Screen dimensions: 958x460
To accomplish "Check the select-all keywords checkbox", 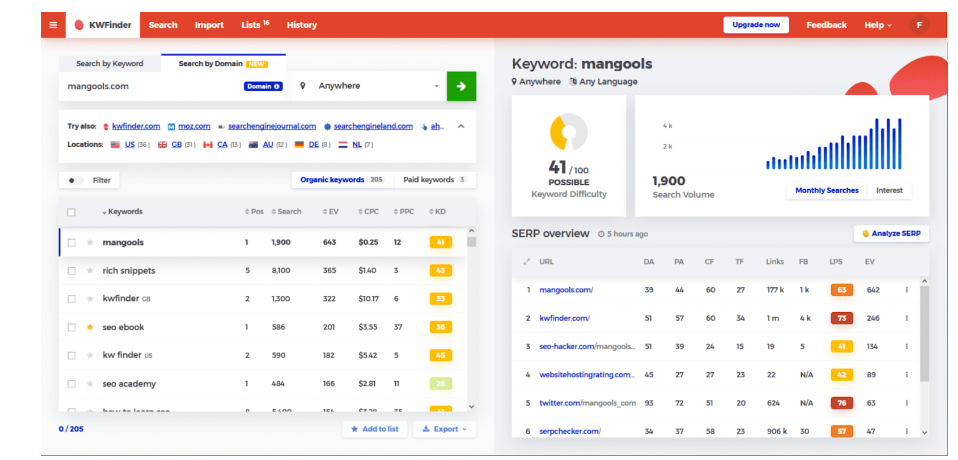I will pos(71,212).
